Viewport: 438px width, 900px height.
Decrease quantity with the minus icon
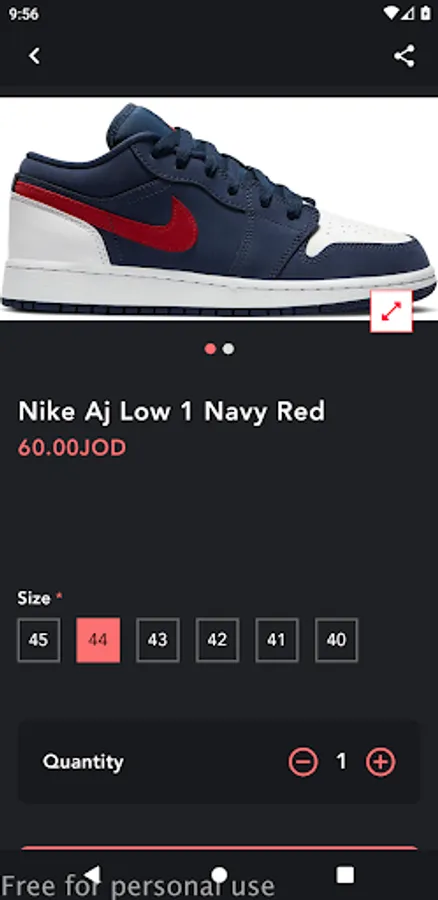[x=303, y=762]
